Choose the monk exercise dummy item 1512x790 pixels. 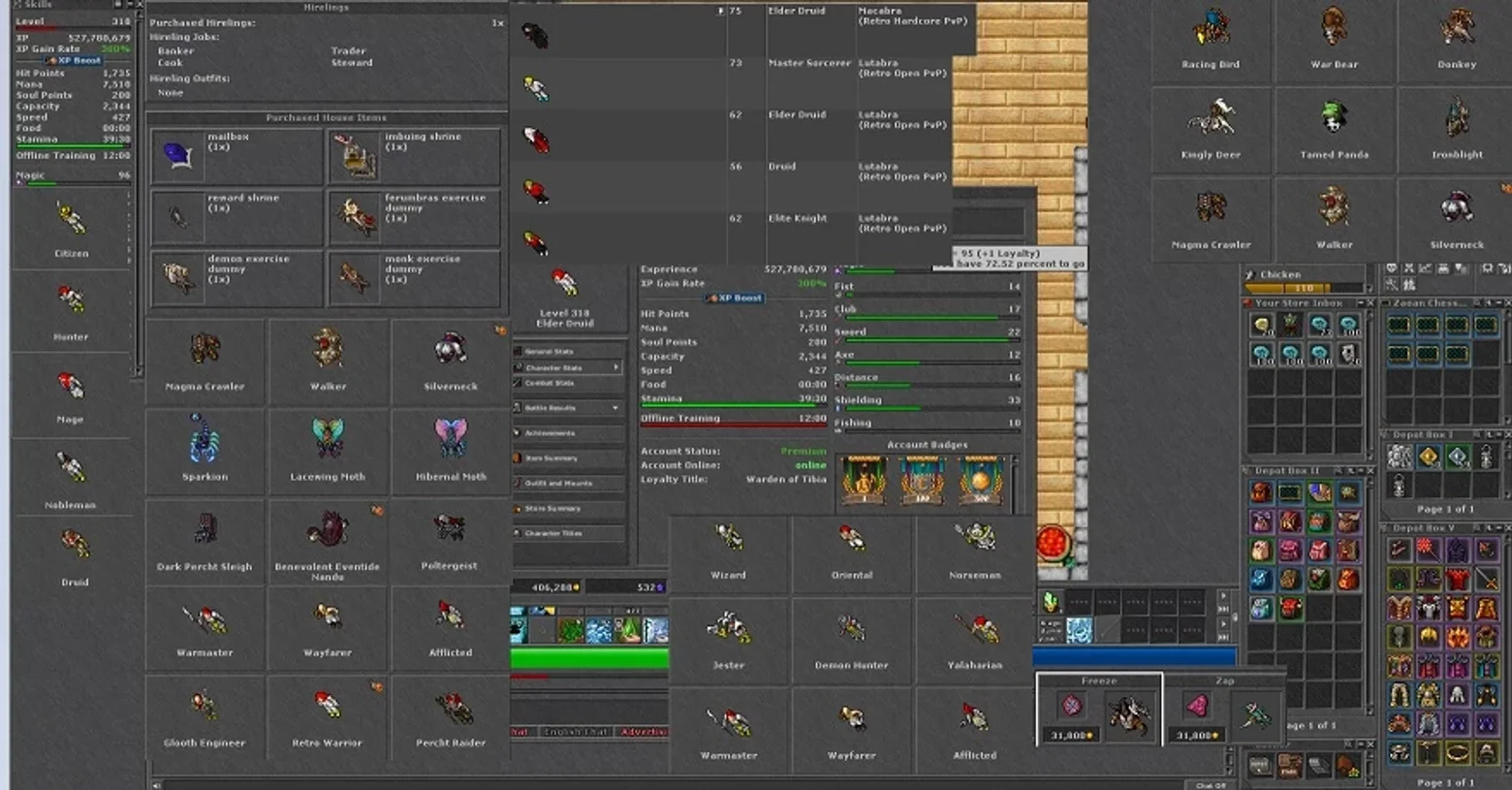(x=414, y=279)
